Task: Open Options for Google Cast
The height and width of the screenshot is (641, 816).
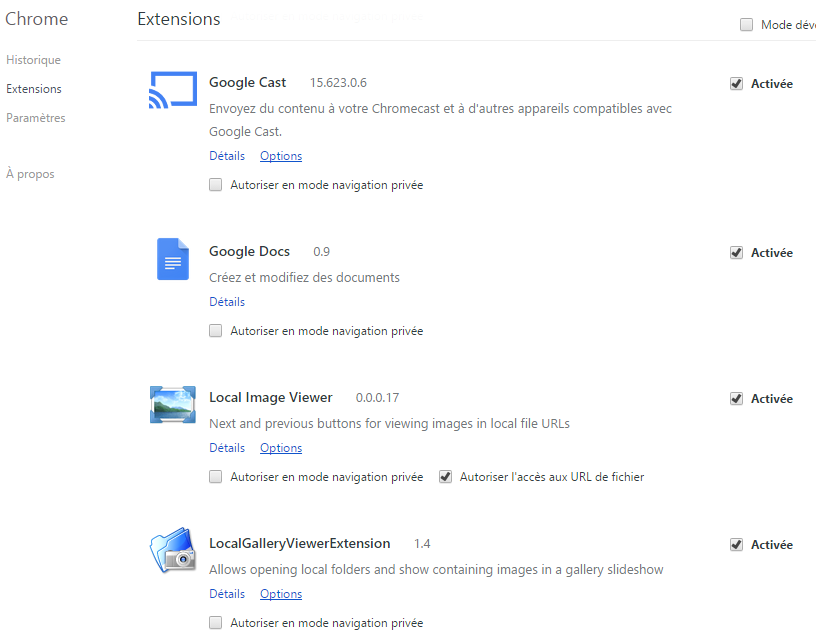Action: pyautogui.click(x=280, y=156)
